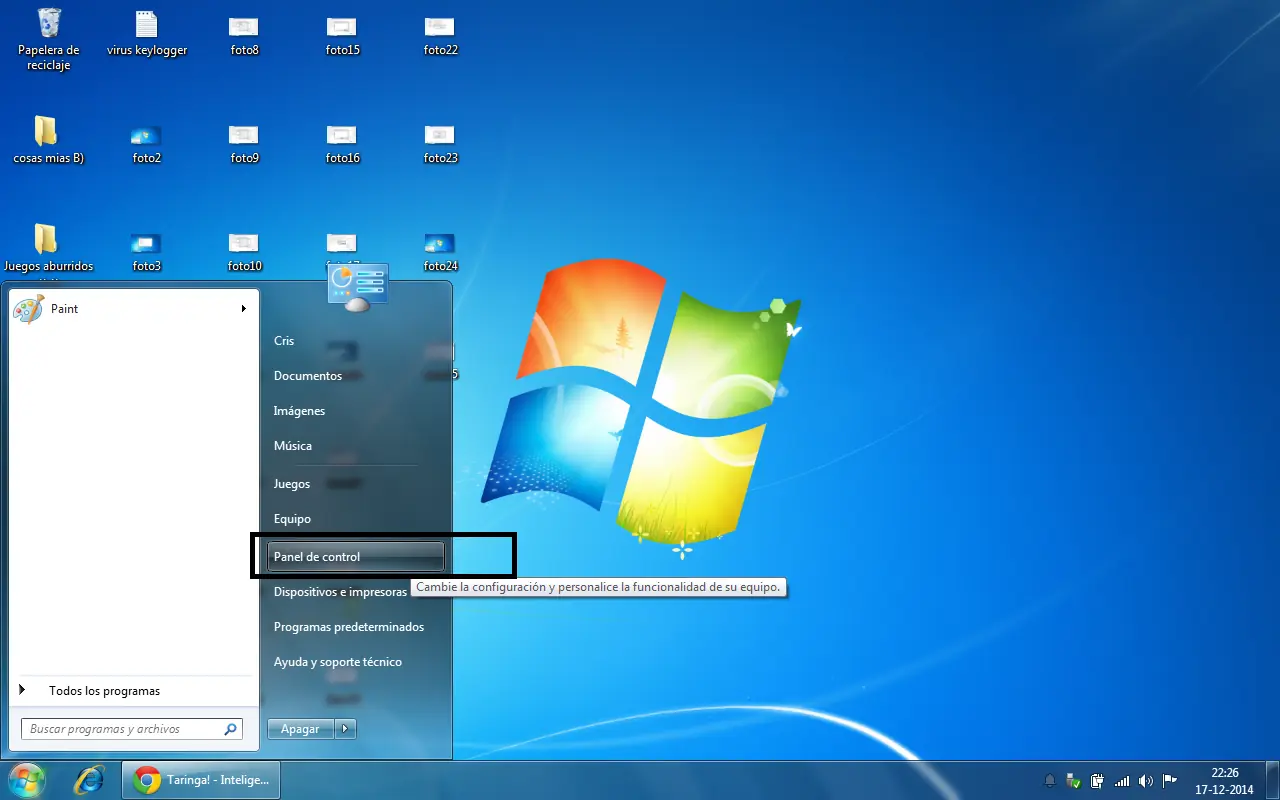The width and height of the screenshot is (1280, 800).
Task: Select the foto3 desktop image file
Action: (146, 251)
